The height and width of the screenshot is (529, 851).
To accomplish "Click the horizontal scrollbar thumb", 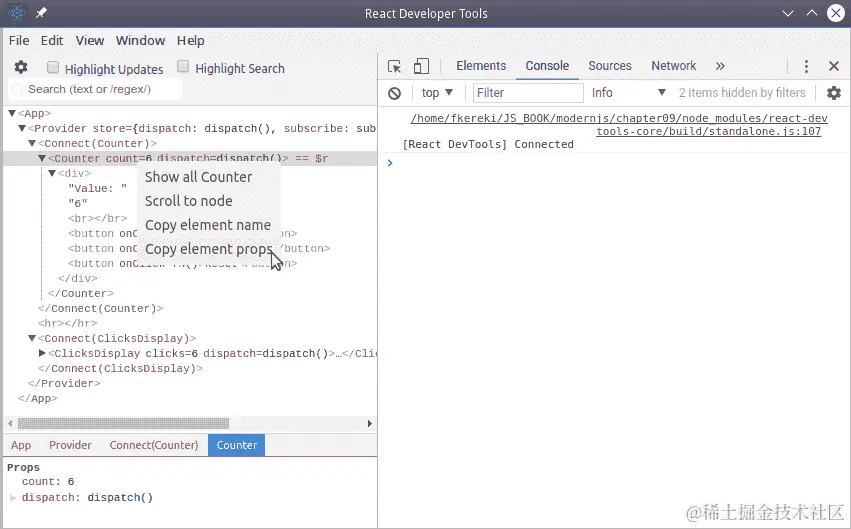I will click(123, 423).
